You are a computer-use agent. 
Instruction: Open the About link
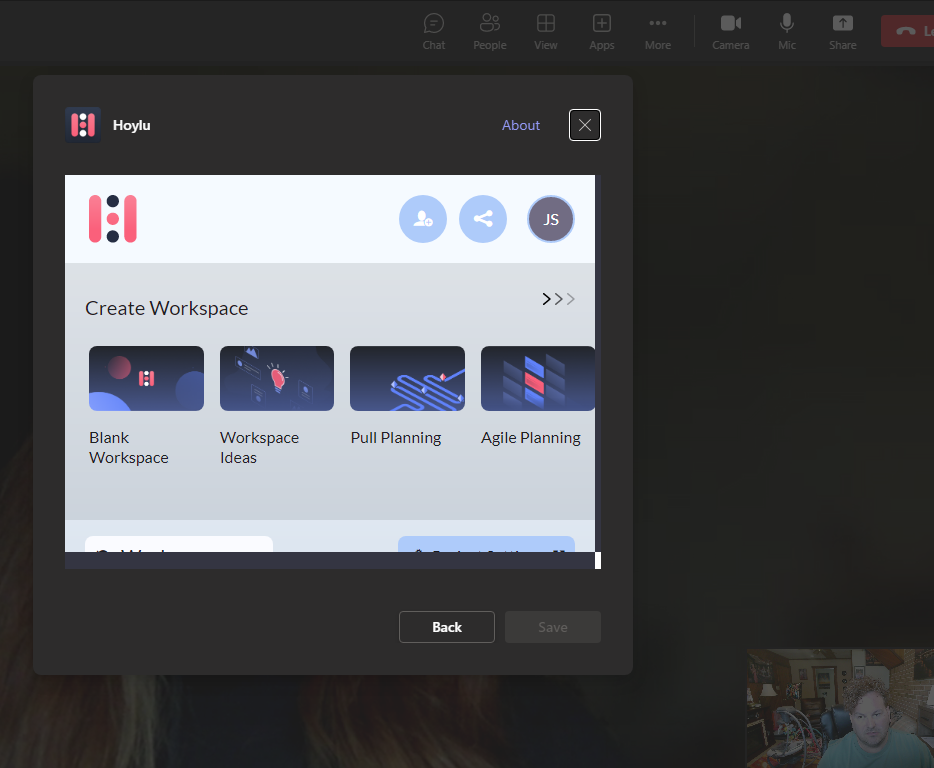pos(521,125)
